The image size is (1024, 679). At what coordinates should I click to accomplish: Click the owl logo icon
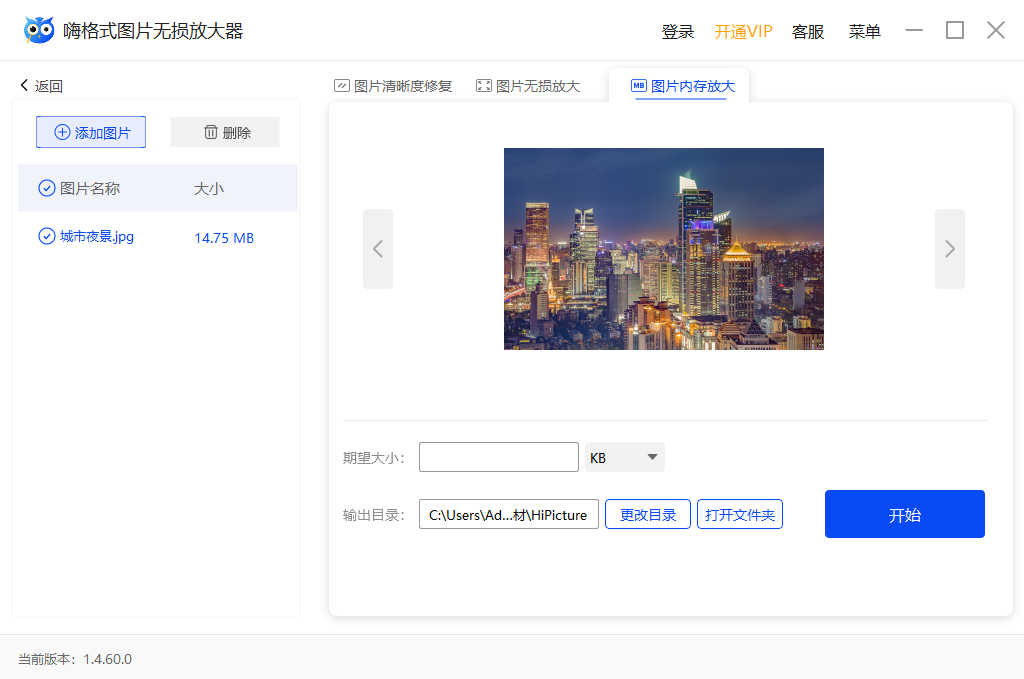(38, 29)
